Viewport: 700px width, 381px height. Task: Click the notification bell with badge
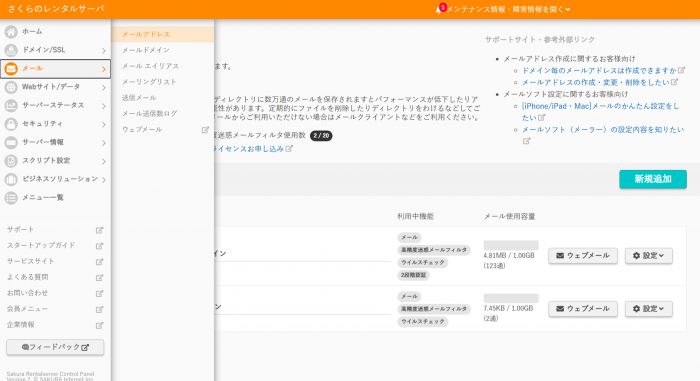pos(440,9)
